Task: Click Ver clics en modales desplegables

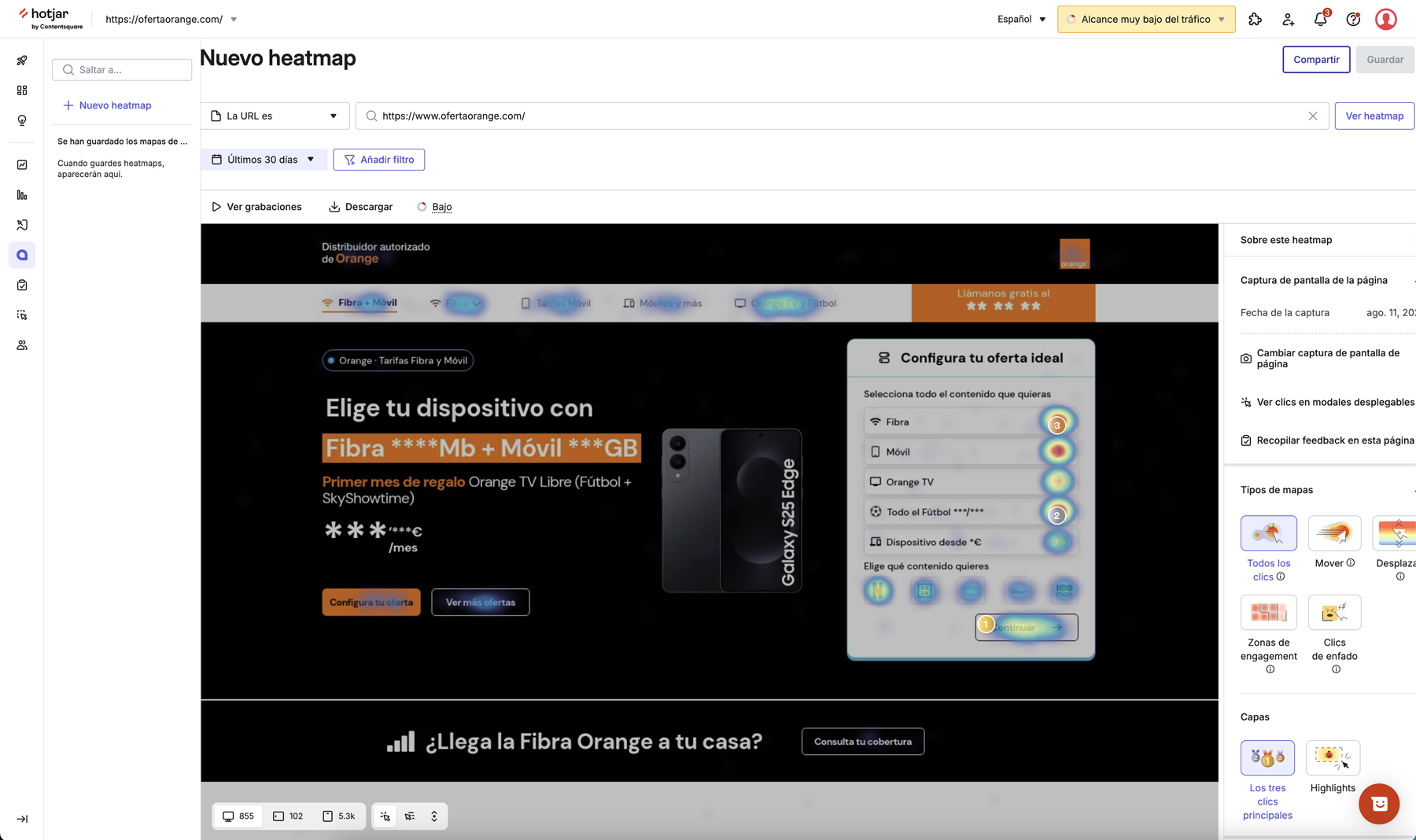Action: tap(1328, 402)
